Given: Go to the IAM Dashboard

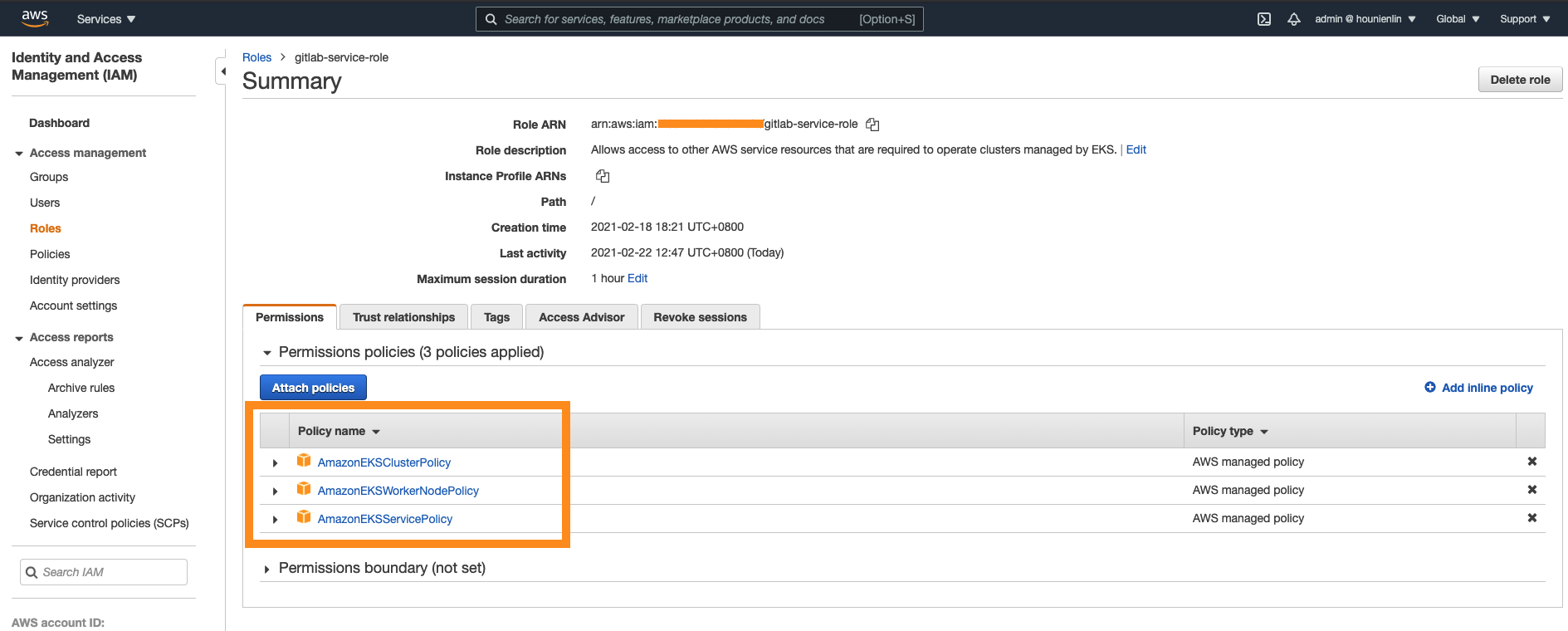Looking at the screenshot, I should 59,123.
